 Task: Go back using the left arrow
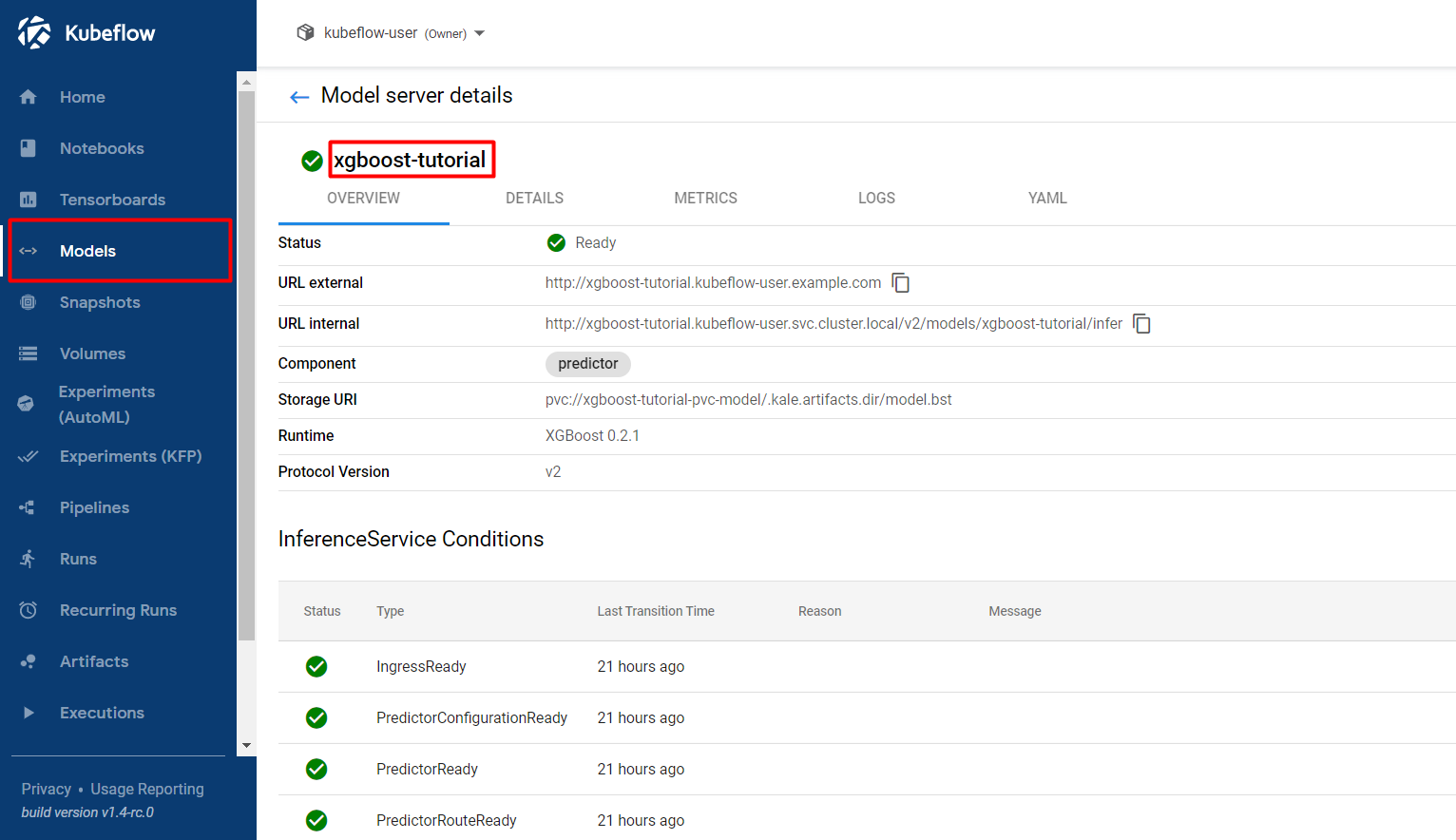click(299, 97)
